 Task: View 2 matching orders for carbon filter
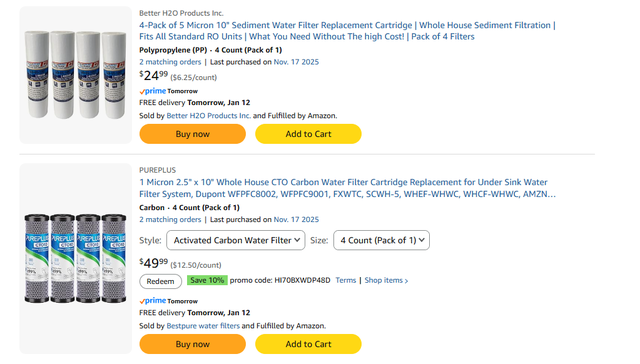170,220
